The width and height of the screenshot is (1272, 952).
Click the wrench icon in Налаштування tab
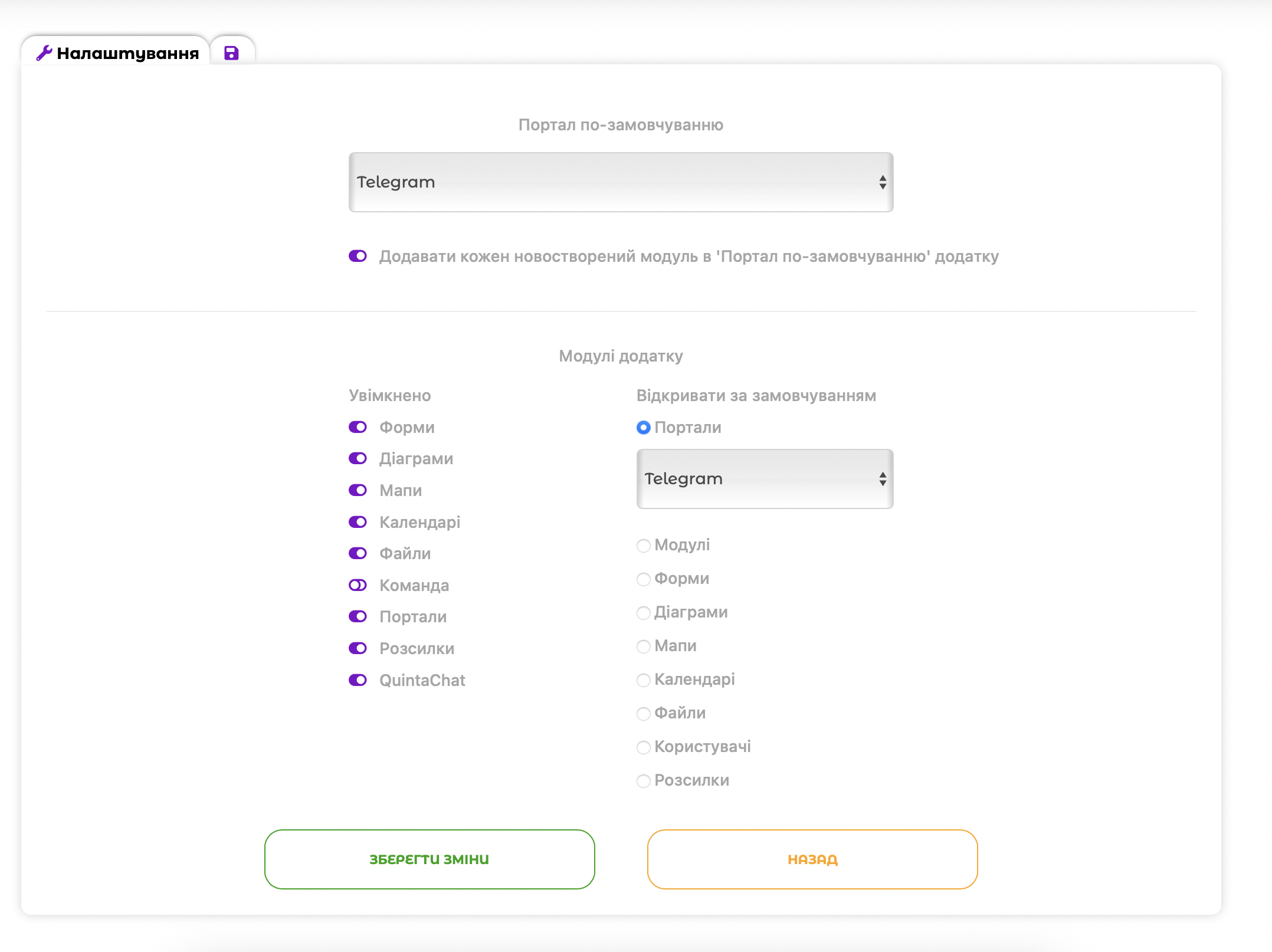coord(44,53)
